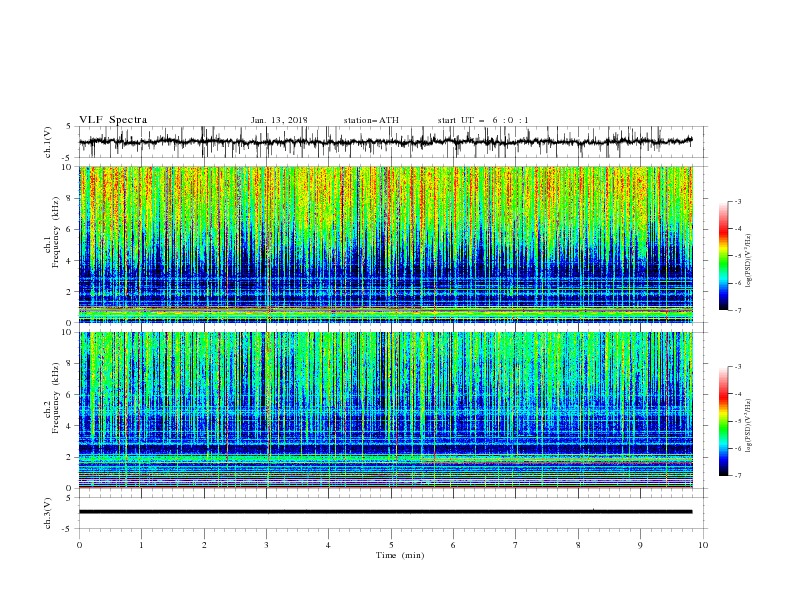Click the upper PSD color scale bar

tap(723, 256)
